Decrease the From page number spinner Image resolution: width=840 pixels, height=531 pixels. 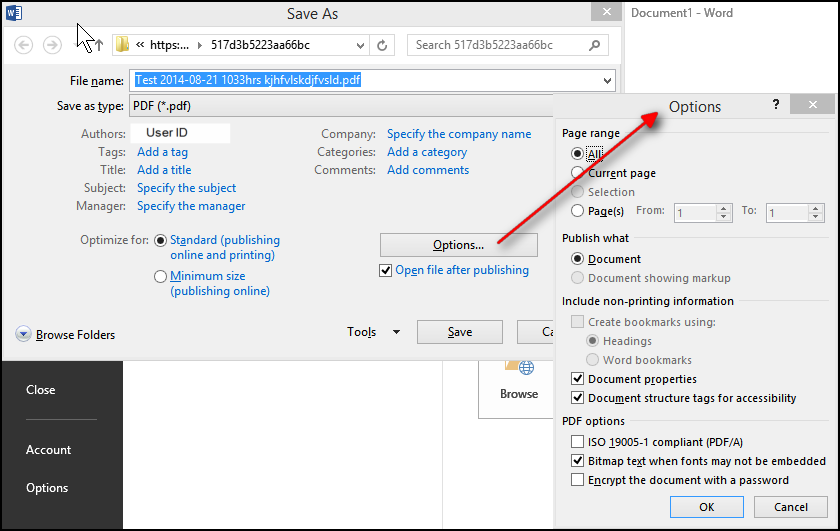tap(724, 217)
